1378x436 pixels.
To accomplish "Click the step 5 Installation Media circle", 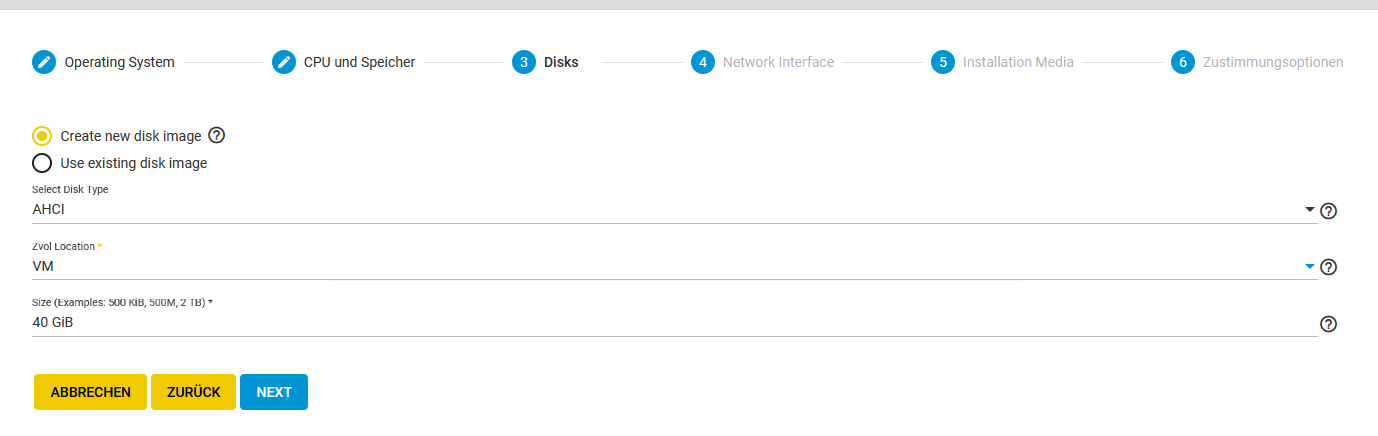I will [x=943, y=62].
